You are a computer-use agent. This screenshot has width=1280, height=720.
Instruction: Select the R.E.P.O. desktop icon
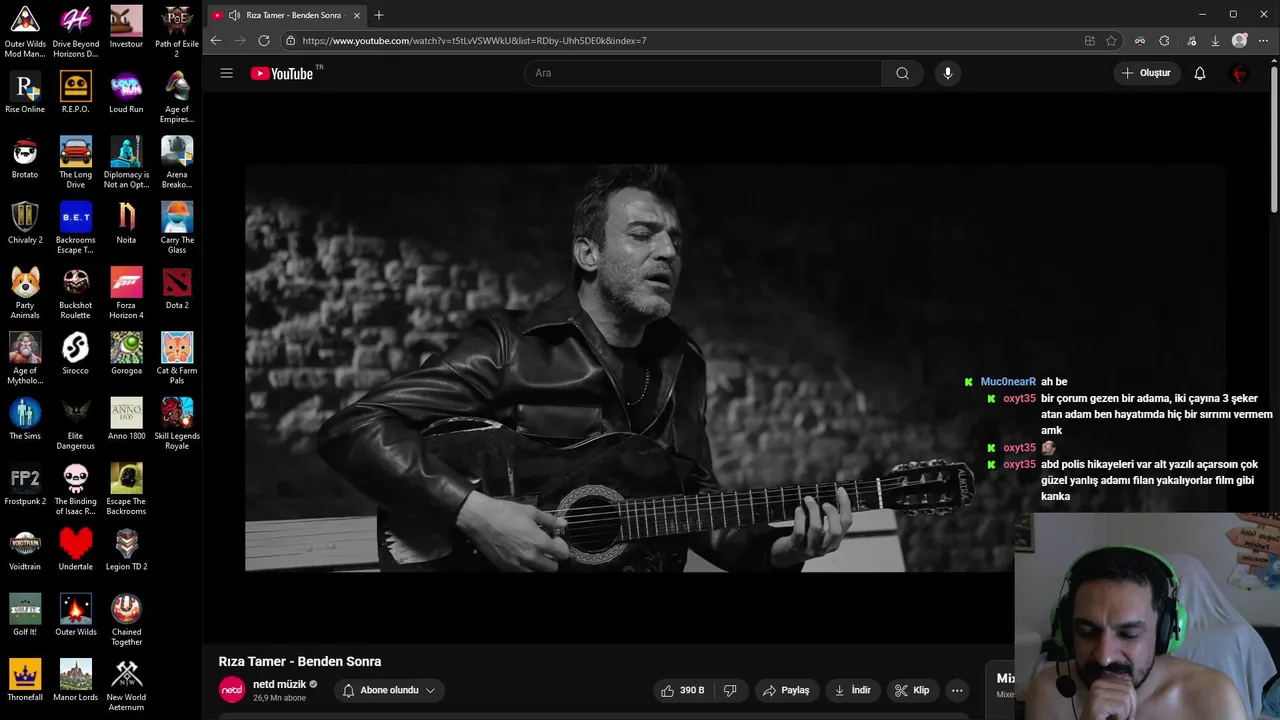coord(76,92)
